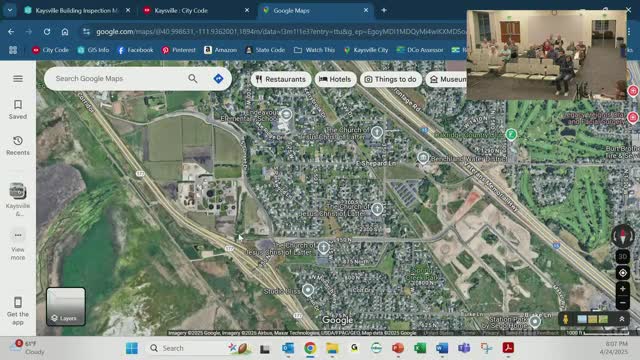Open the tab search dropdown arrow
This screenshot has height=360, width=640.
tap(10, 11)
